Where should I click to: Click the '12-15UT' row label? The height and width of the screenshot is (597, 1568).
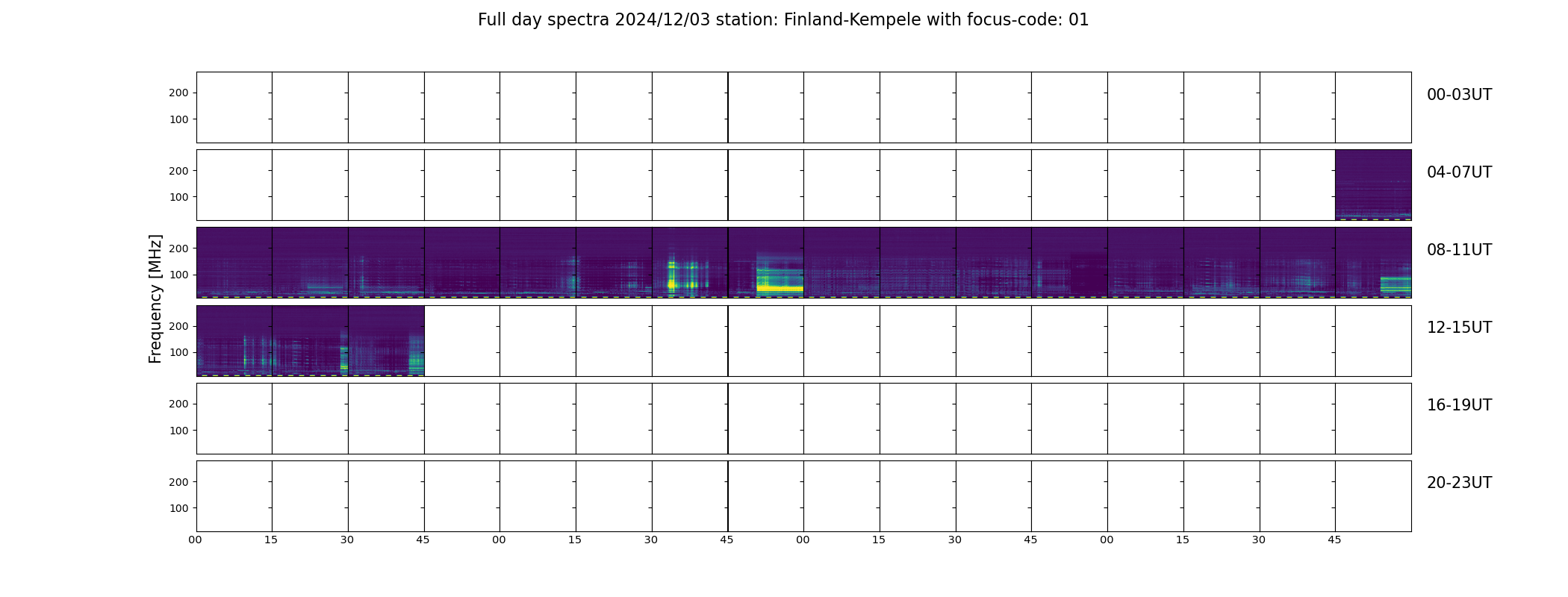pyautogui.click(x=1459, y=328)
